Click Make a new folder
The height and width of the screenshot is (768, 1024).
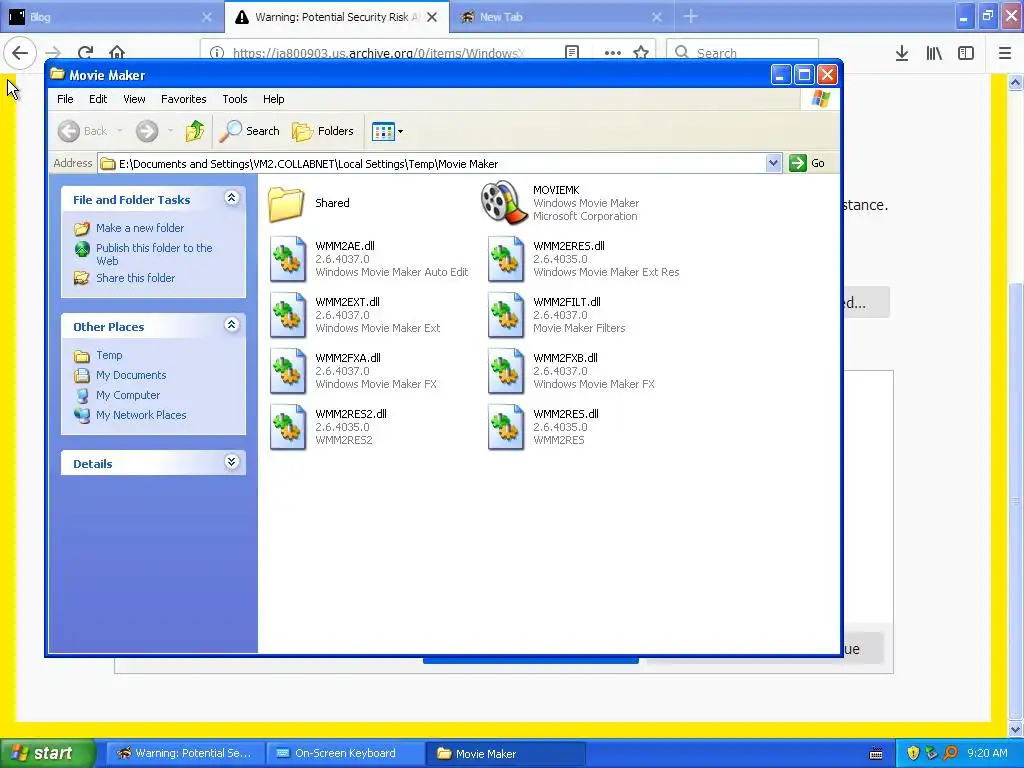(x=140, y=228)
